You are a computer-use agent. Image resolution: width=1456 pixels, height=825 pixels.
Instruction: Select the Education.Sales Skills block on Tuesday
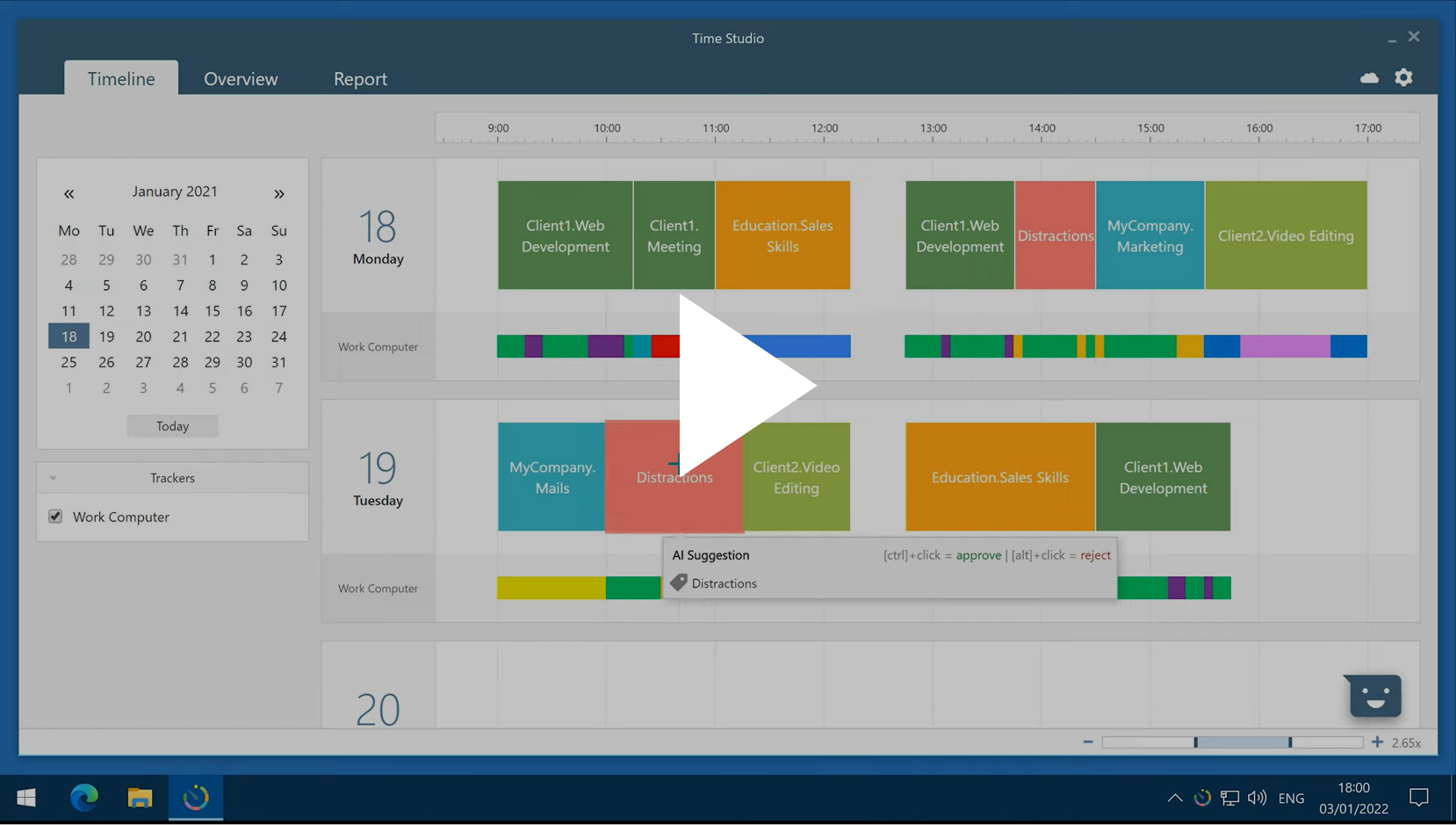(x=999, y=477)
